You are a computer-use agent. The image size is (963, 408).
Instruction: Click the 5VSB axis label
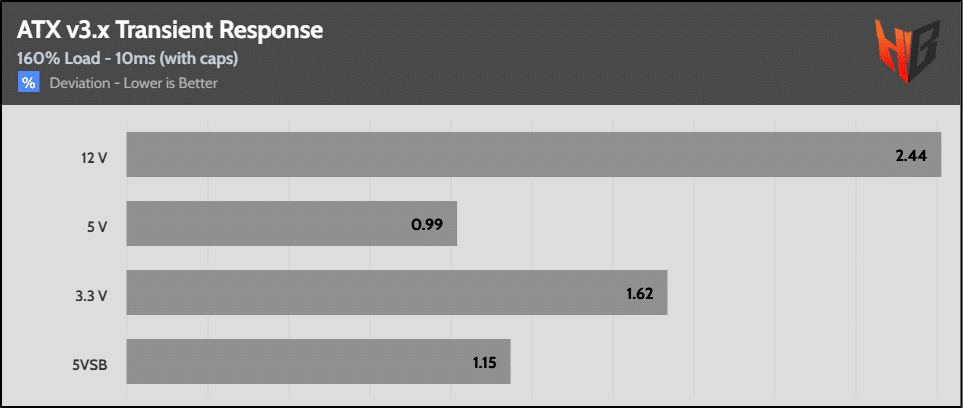coord(91,364)
